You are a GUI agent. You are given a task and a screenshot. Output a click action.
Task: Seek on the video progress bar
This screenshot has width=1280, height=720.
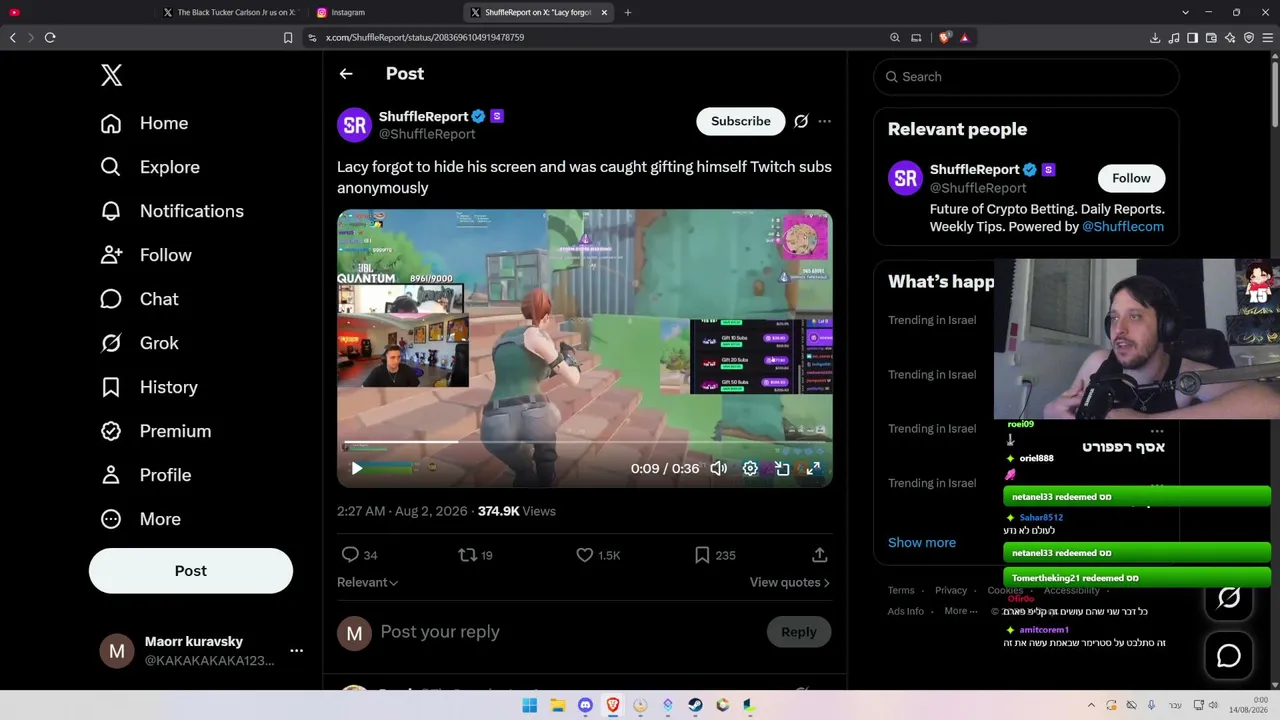tap(584, 442)
